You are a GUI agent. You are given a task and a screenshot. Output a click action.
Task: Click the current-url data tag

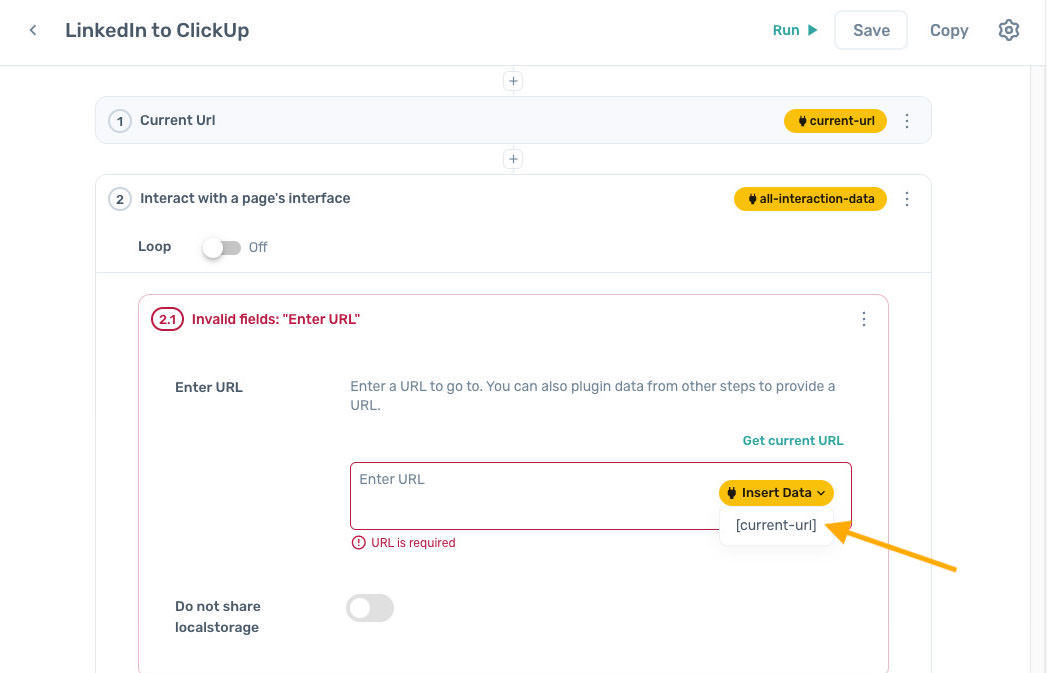pyautogui.click(x=835, y=121)
